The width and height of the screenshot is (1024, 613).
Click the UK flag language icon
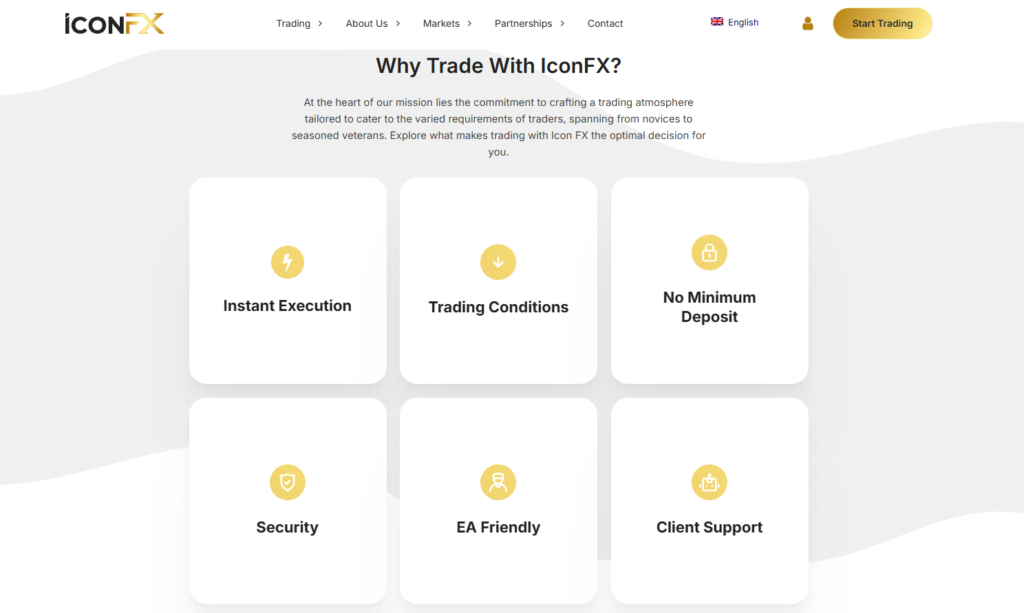717,22
